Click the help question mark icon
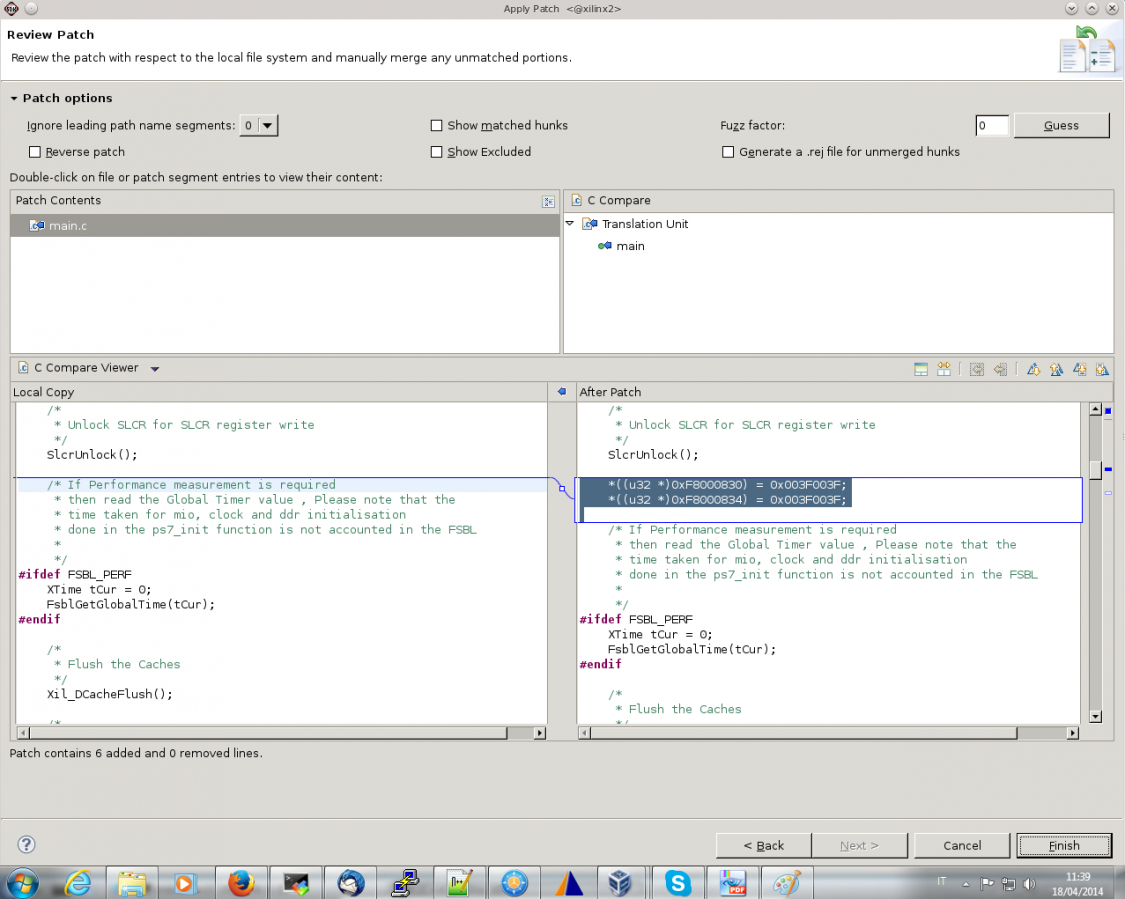1125x899 pixels. click(27, 845)
